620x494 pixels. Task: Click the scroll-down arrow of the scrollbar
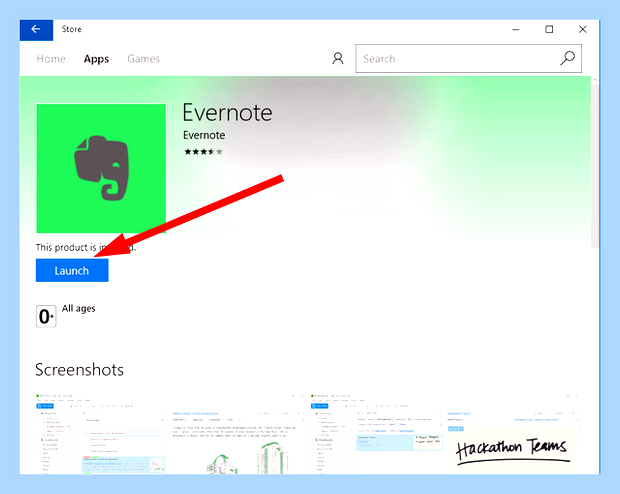tap(595, 471)
